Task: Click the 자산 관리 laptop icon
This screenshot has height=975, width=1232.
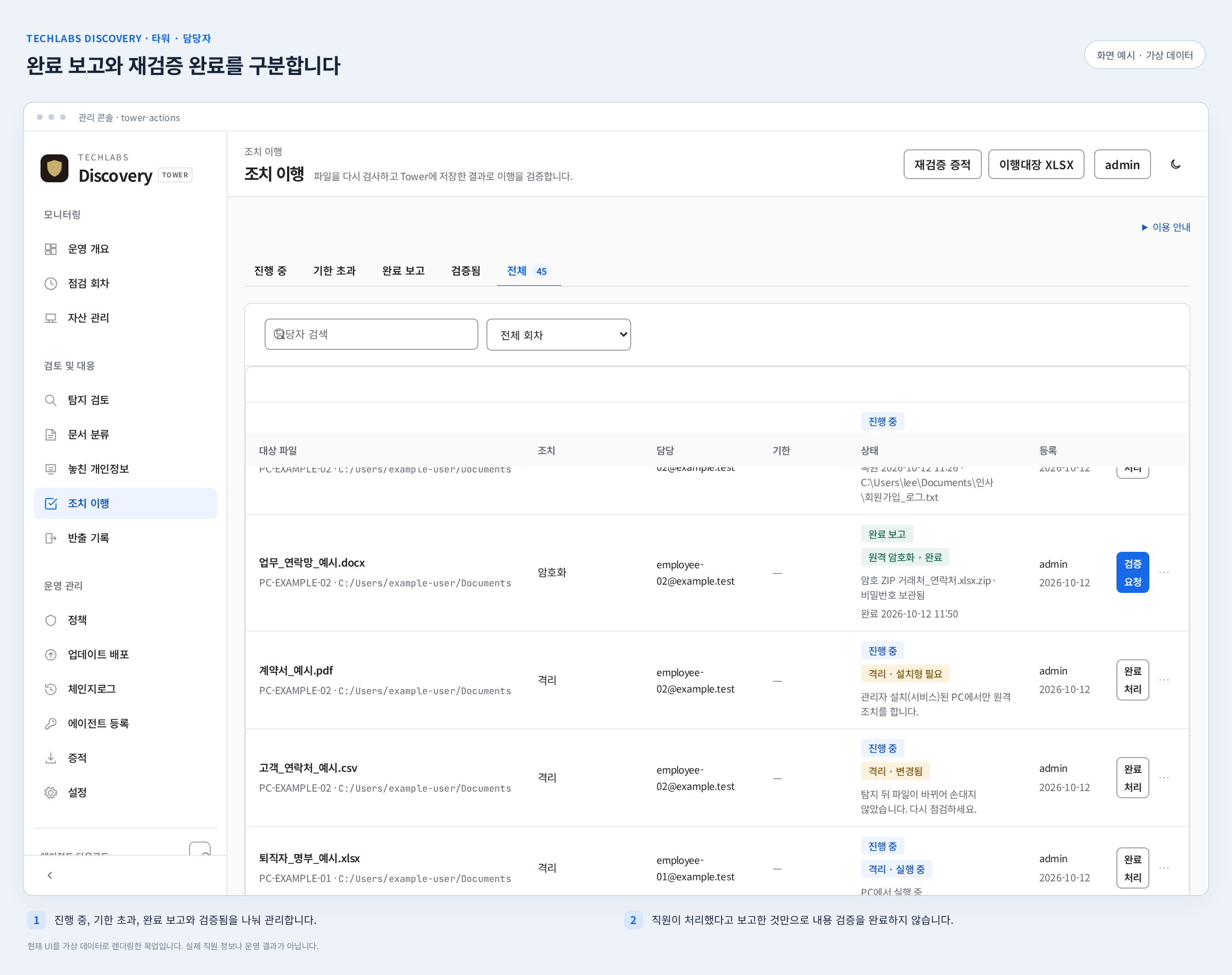Action: pyautogui.click(x=51, y=318)
